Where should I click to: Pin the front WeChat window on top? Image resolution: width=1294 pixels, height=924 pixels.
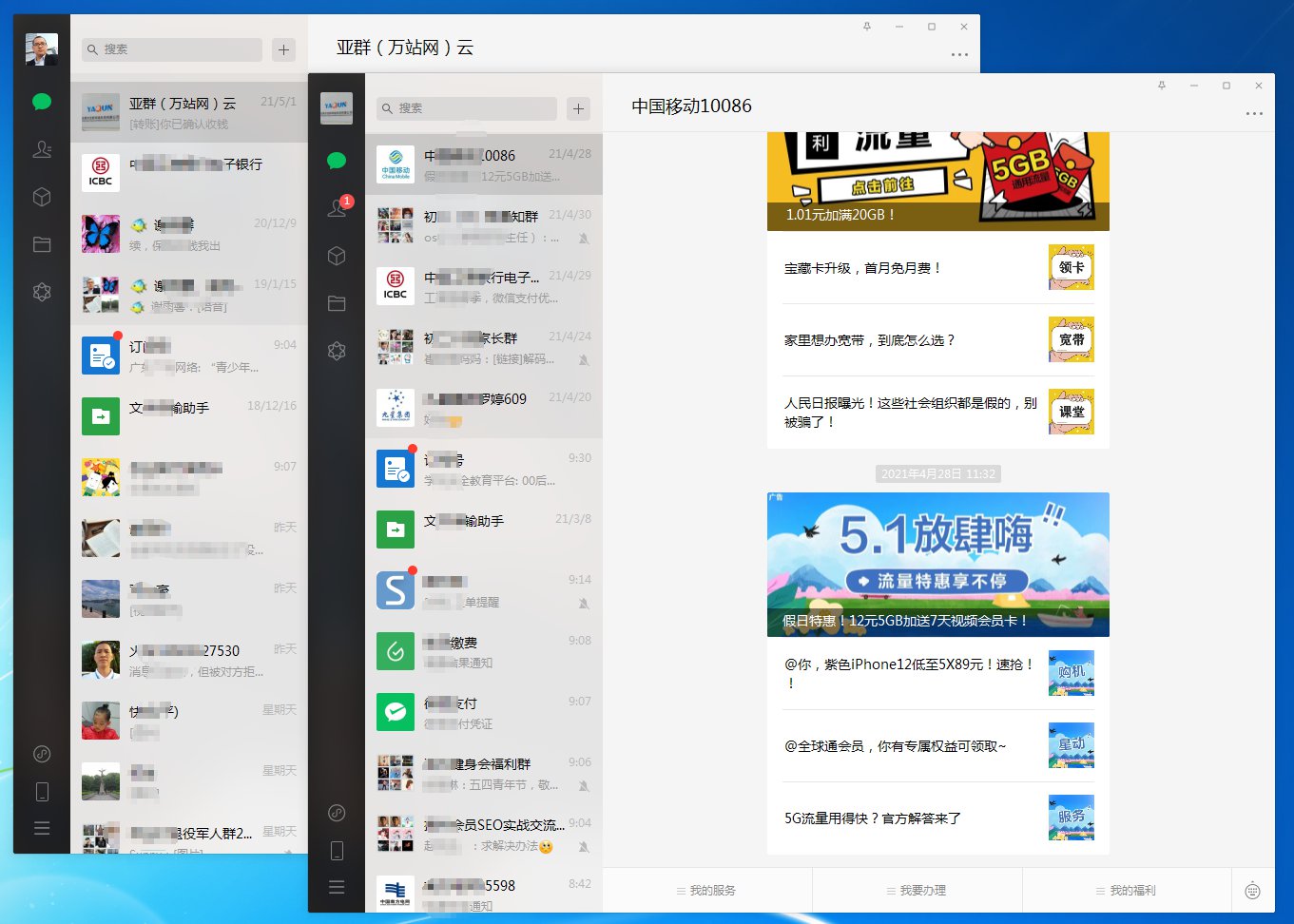coord(1161,86)
